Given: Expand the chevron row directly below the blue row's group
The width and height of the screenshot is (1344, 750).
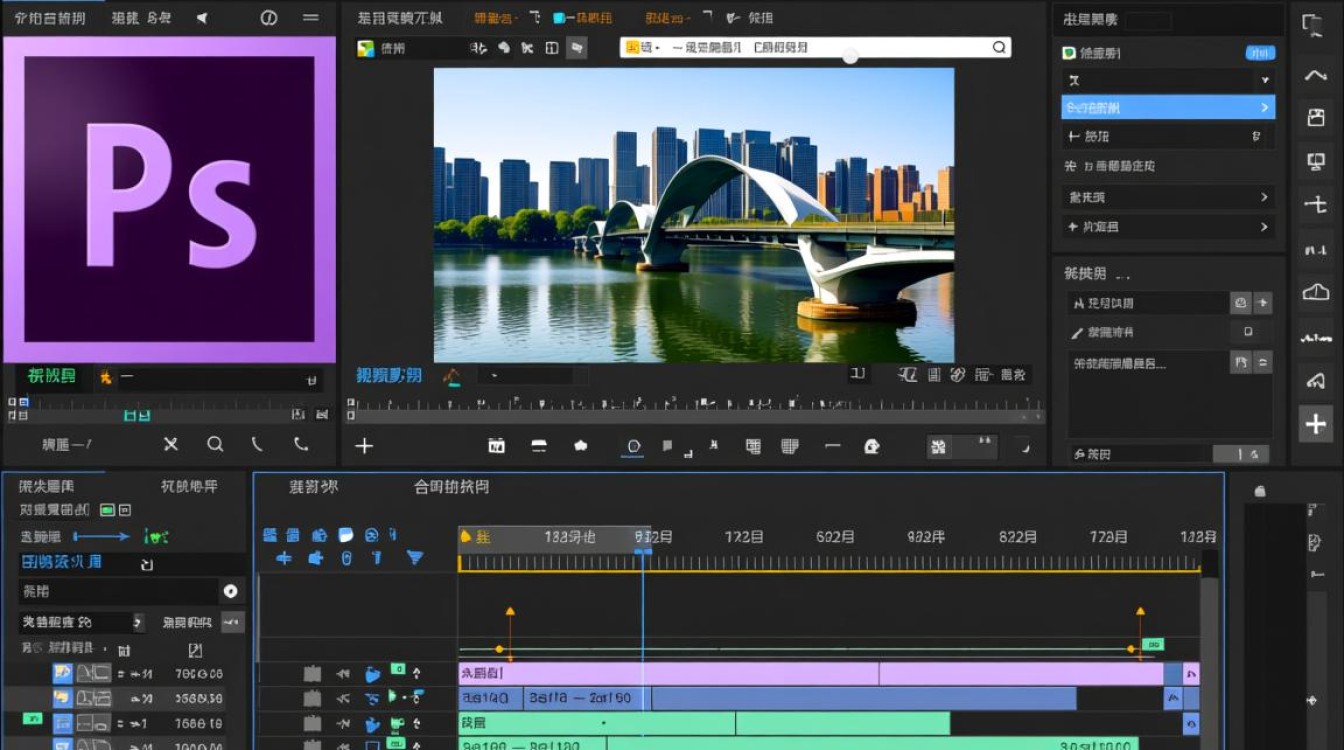Looking at the screenshot, I should 1168,197.
